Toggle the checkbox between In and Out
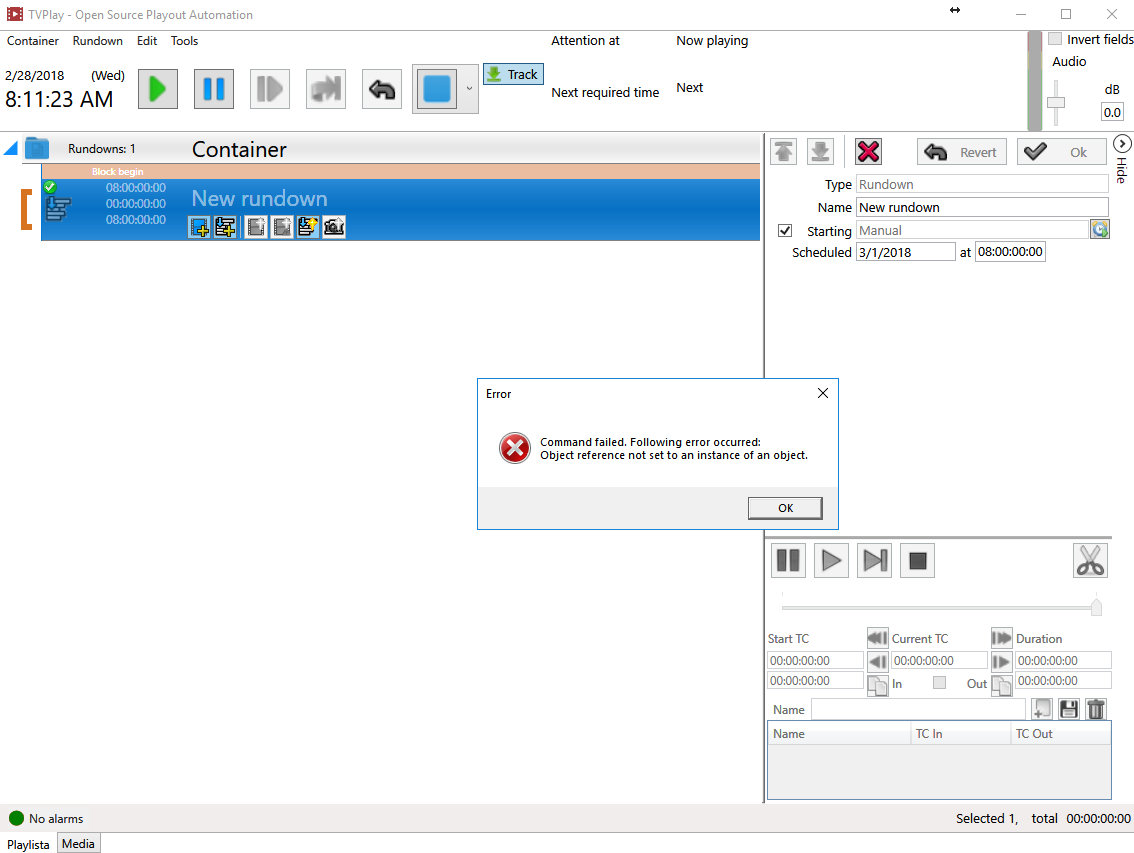 pos(939,681)
